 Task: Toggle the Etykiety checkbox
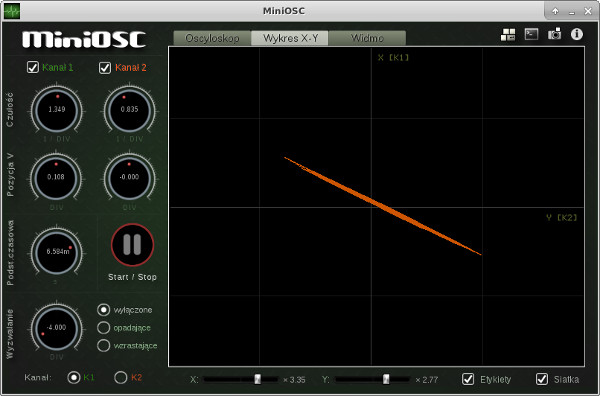(468, 379)
